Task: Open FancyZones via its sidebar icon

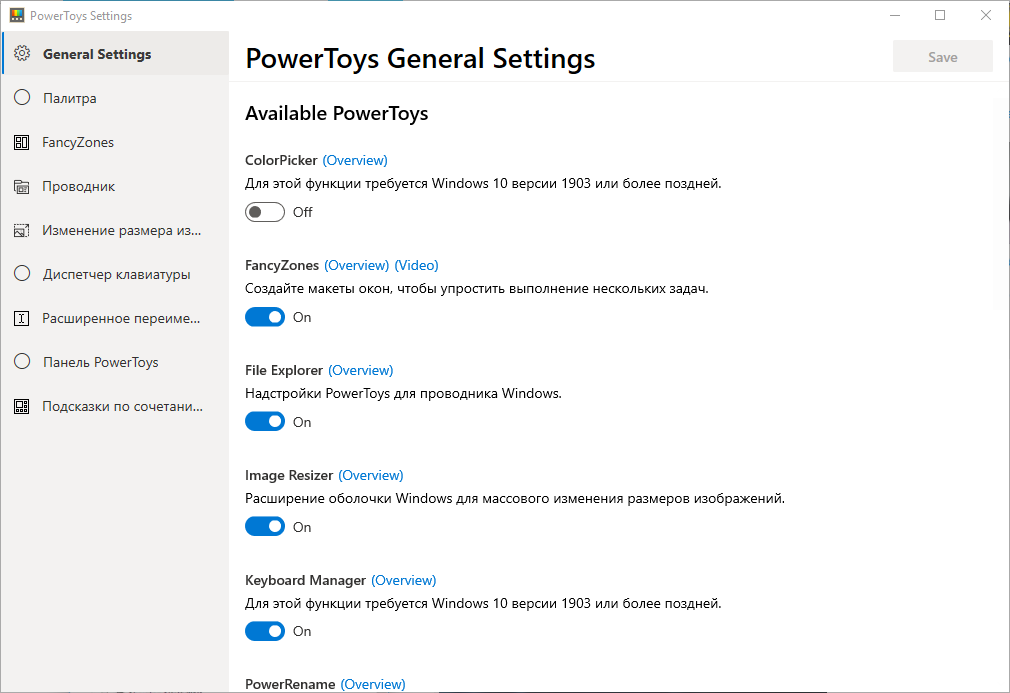Action: pos(22,143)
